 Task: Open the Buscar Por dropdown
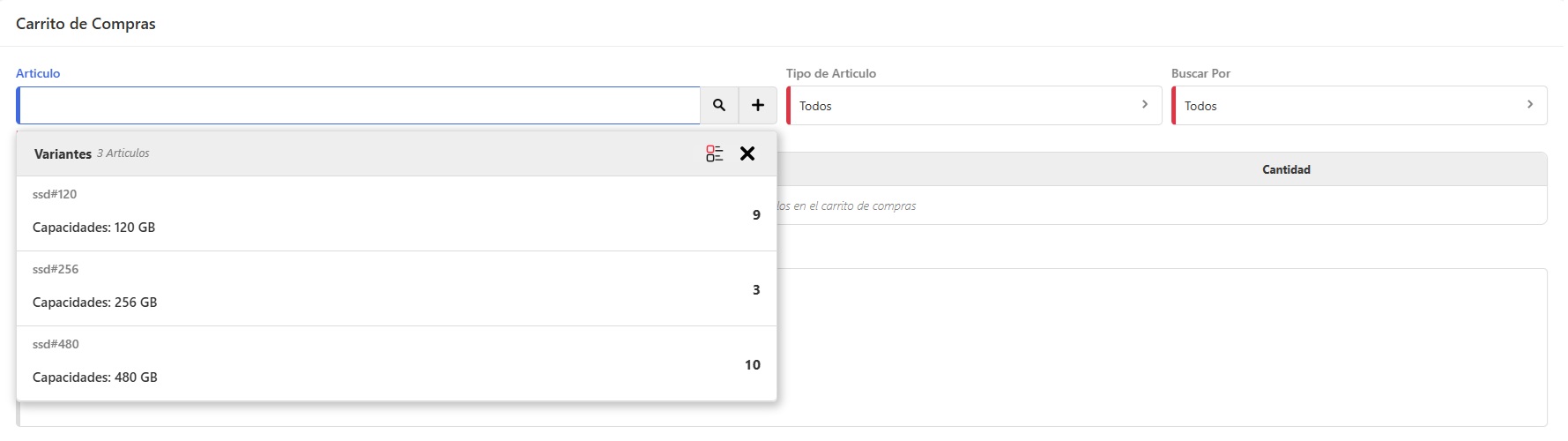(1358, 106)
